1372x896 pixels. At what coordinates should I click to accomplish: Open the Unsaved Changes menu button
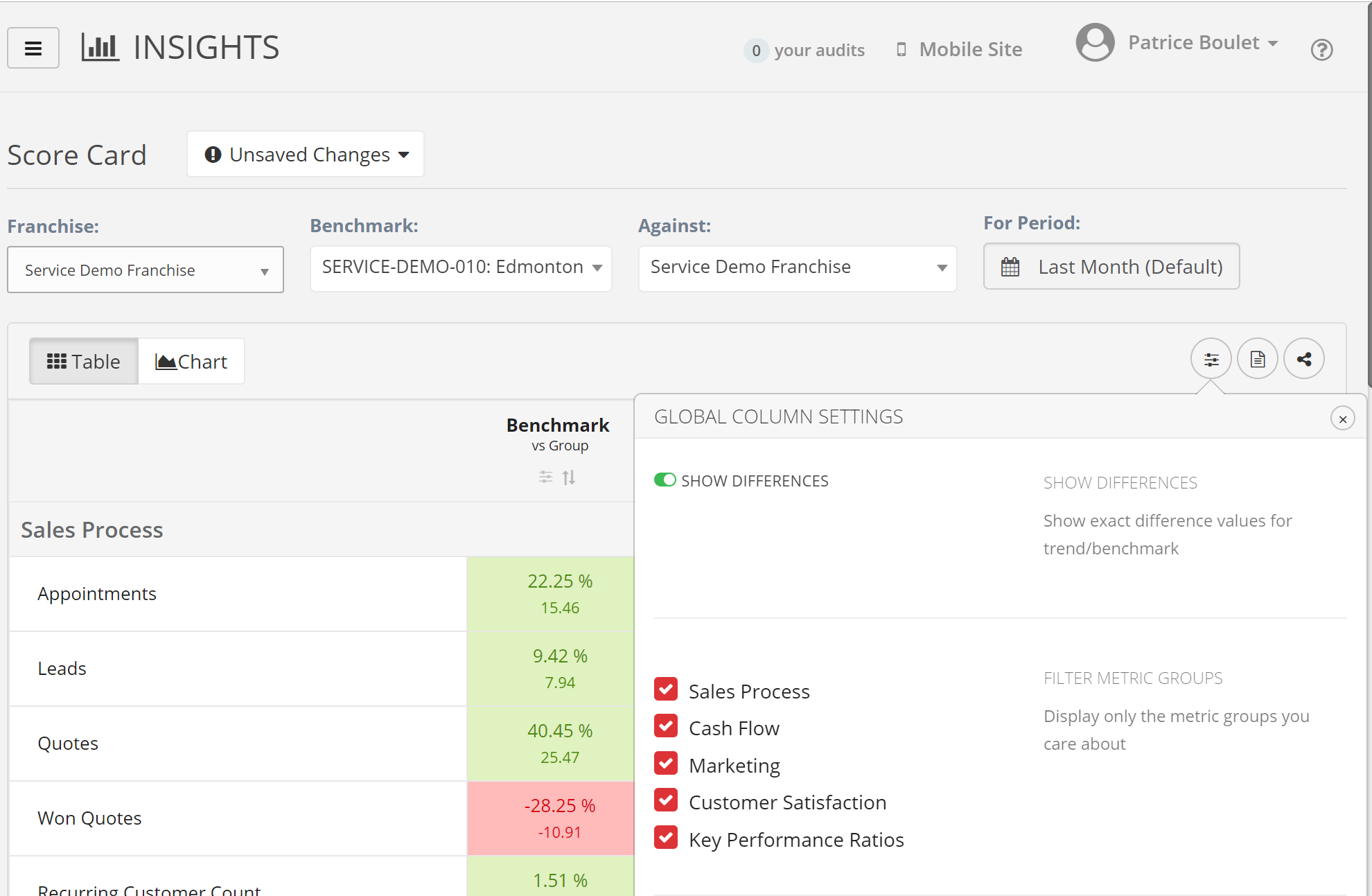tap(306, 155)
